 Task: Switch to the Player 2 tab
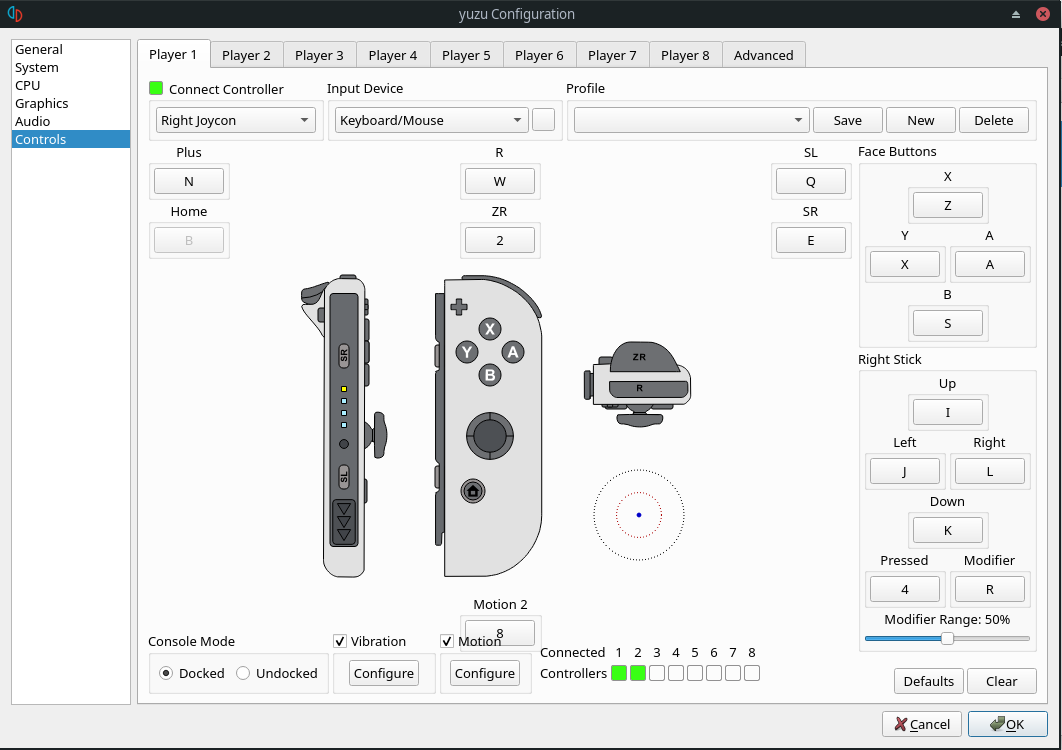click(x=247, y=56)
